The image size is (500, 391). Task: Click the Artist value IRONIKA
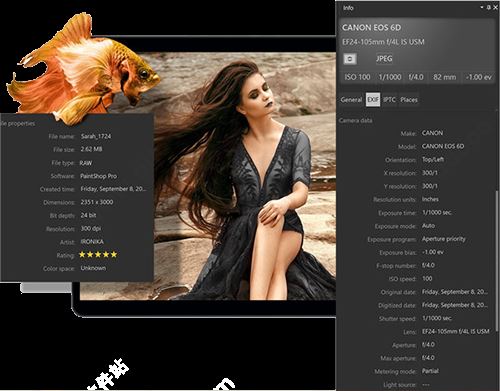(92, 242)
